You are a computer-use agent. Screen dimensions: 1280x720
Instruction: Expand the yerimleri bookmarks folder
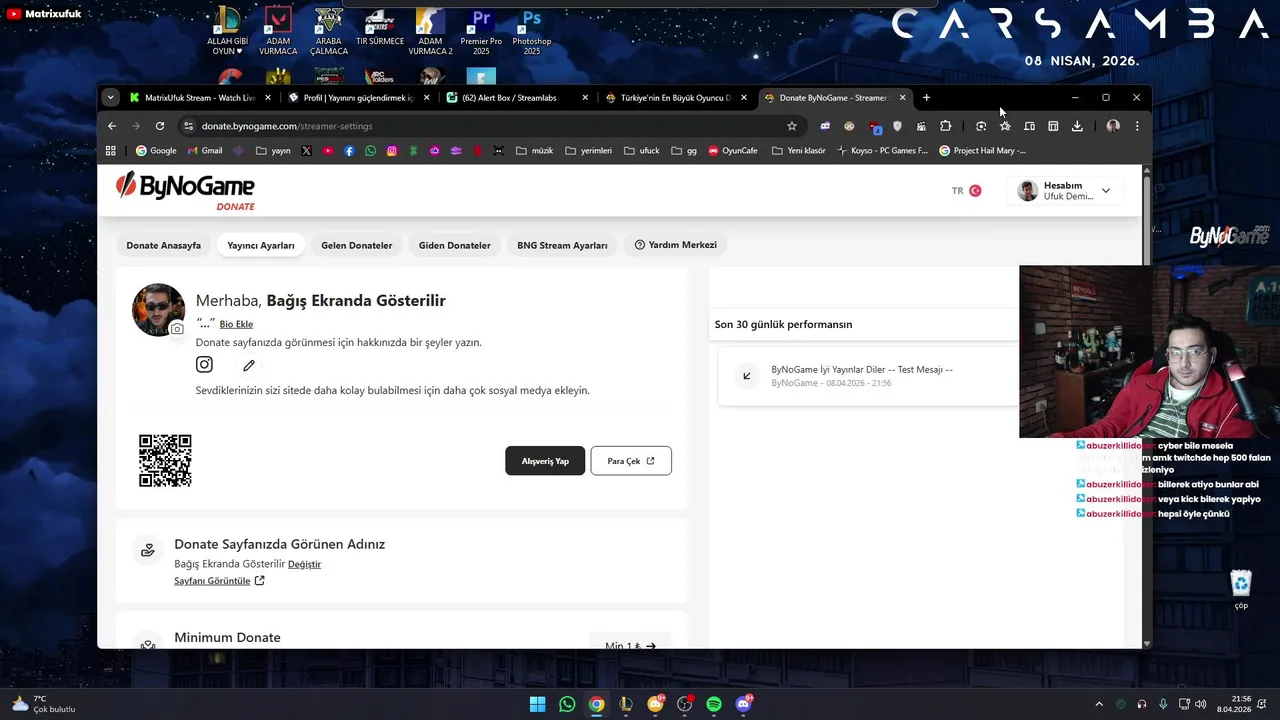(589, 151)
